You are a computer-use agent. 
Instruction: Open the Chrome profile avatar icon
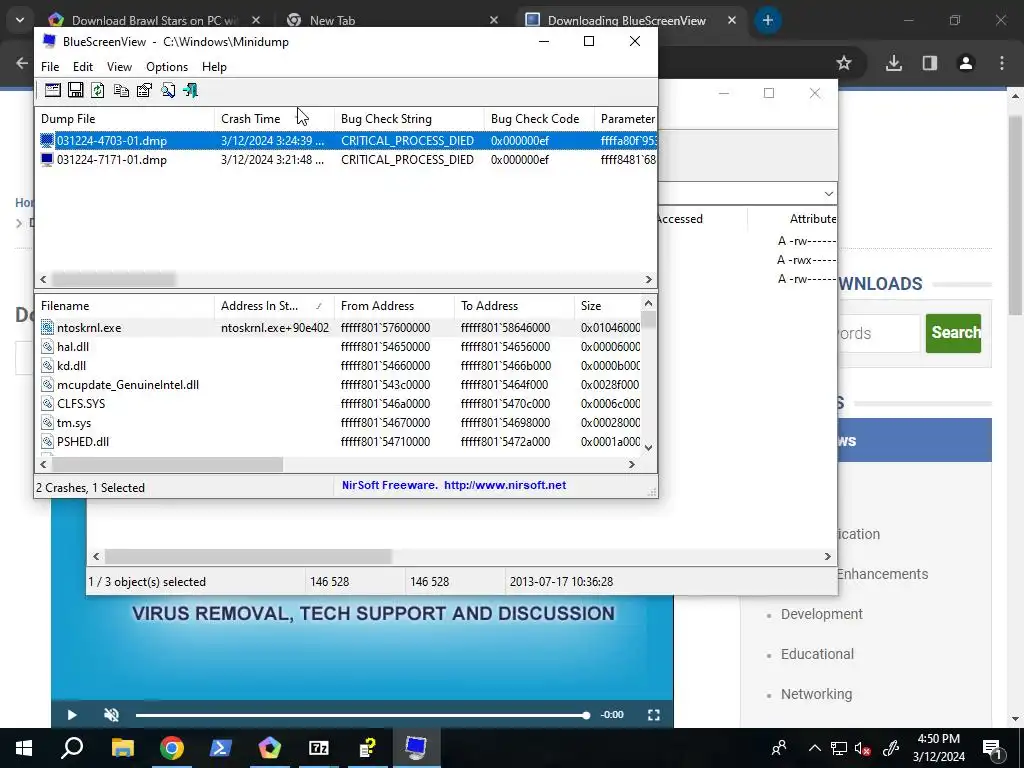[x=966, y=63]
